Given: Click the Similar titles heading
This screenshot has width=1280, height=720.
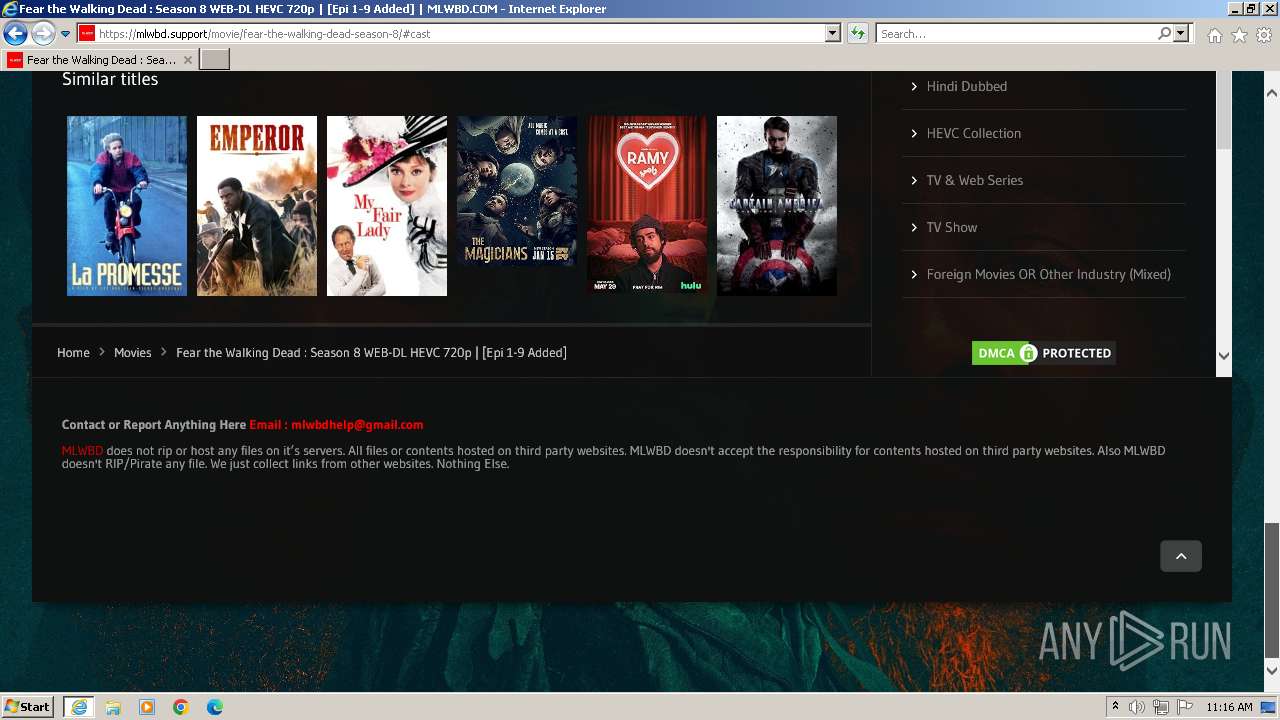Looking at the screenshot, I should (x=110, y=79).
